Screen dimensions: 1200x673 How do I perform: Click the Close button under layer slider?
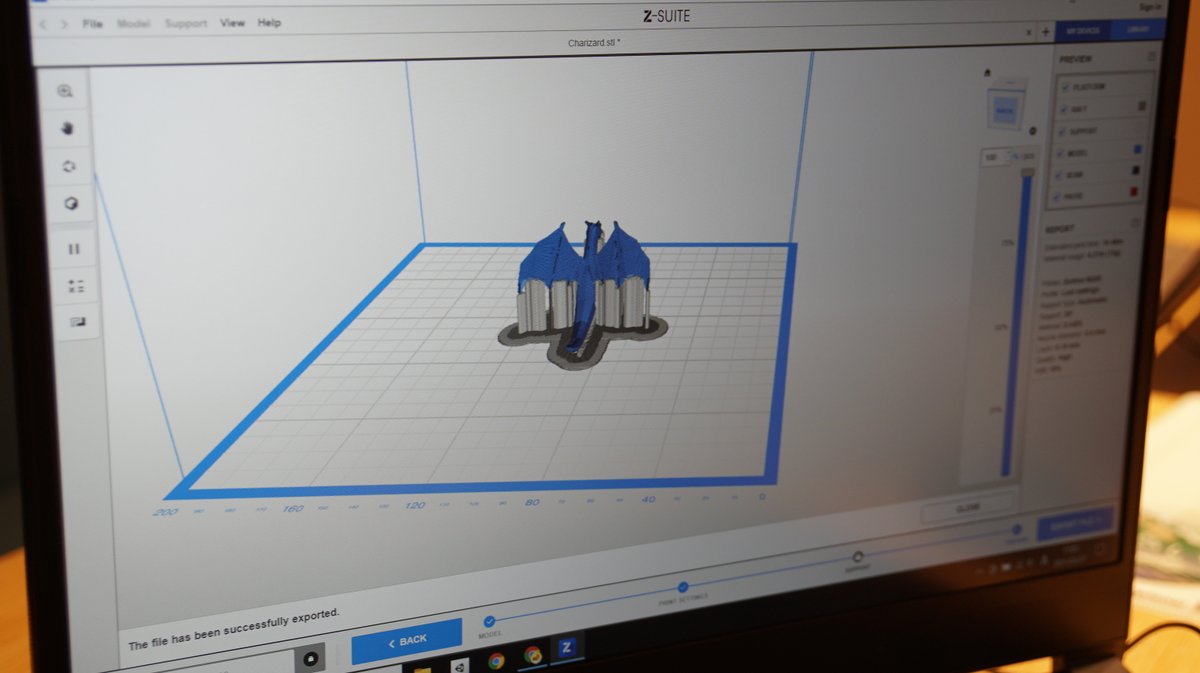tap(967, 509)
